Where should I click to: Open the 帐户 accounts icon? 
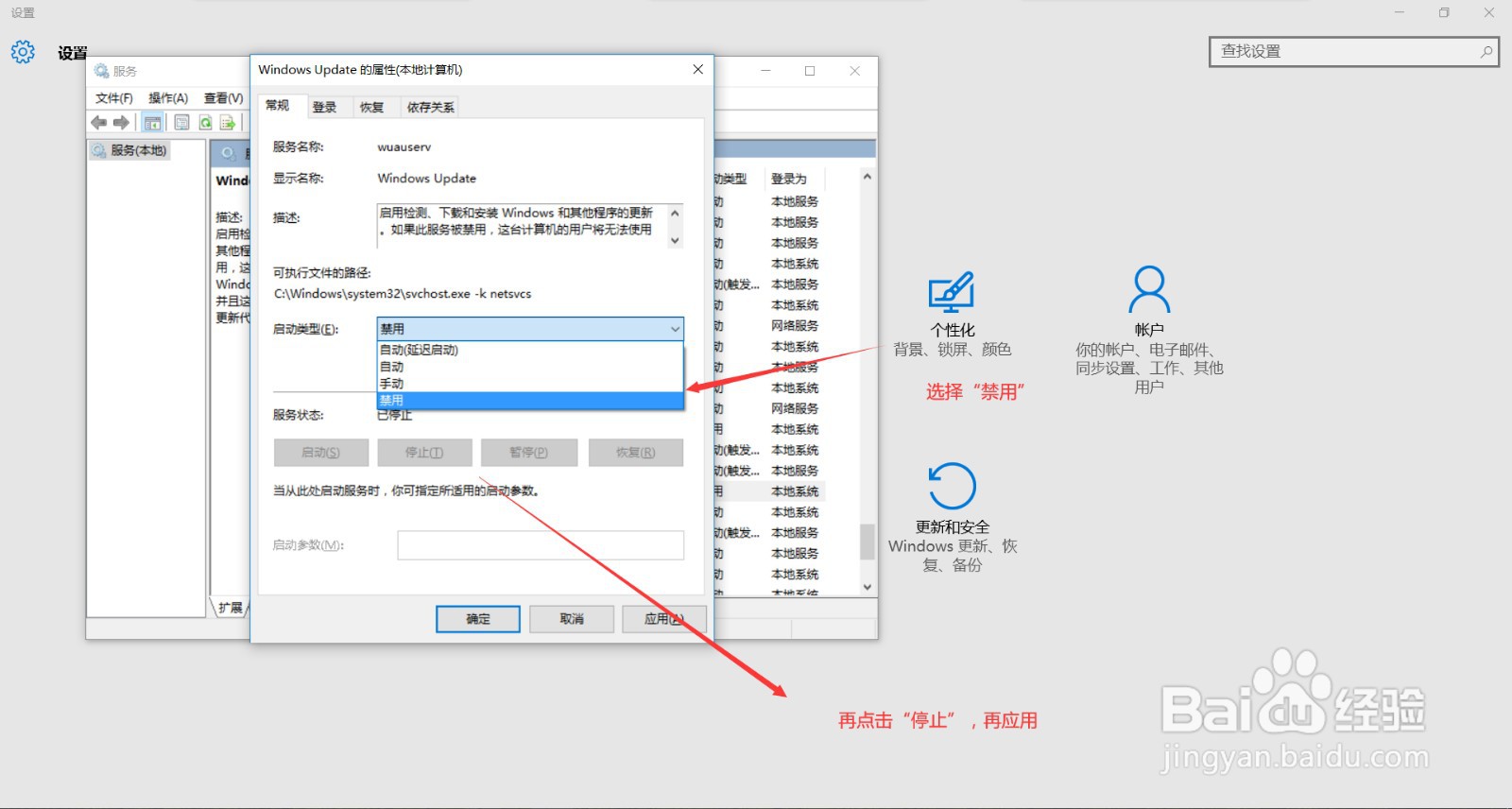(x=1149, y=289)
